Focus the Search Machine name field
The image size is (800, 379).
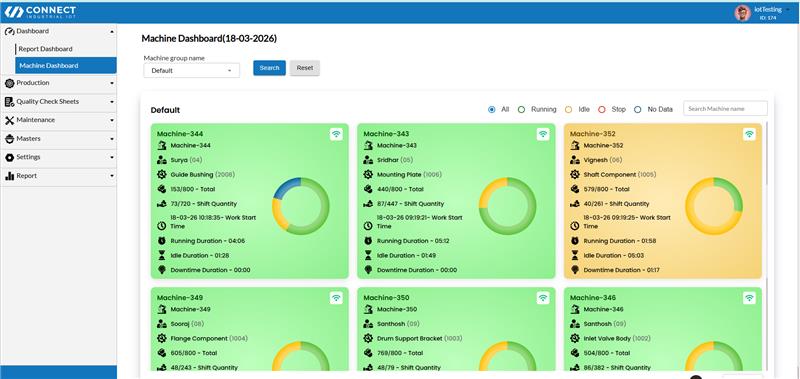tap(725, 109)
